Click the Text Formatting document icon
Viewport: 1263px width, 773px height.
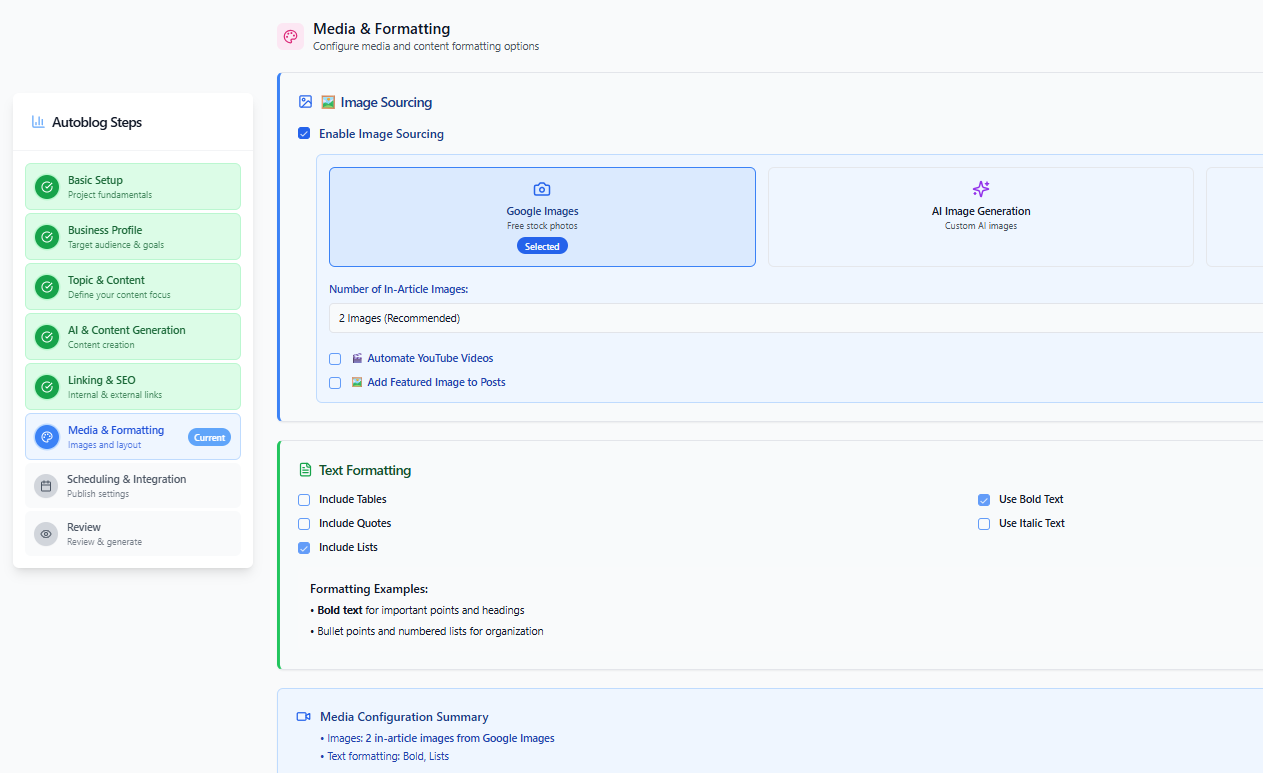(x=306, y=470)
